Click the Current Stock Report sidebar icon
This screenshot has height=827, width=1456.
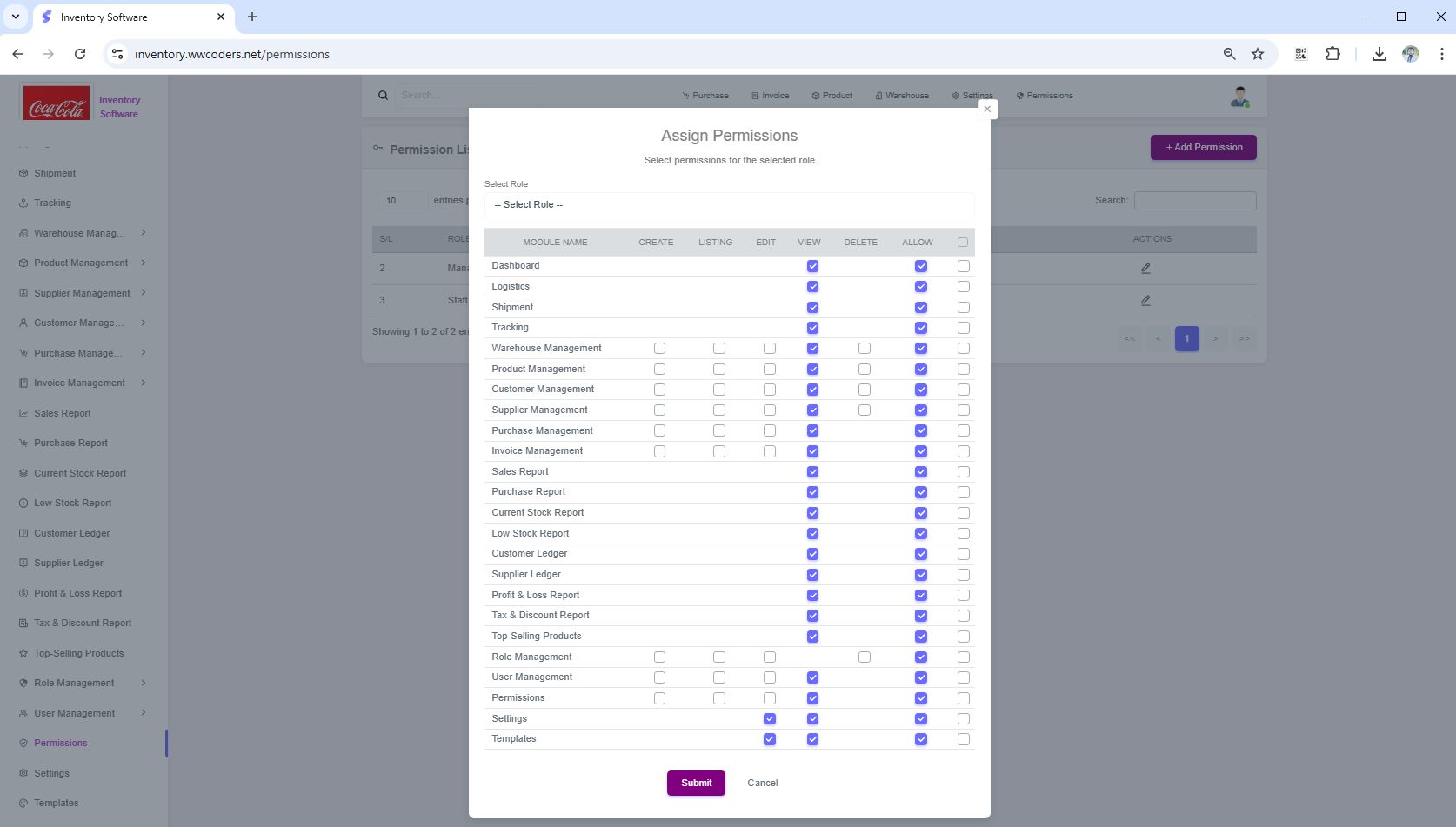pos(23,473)
